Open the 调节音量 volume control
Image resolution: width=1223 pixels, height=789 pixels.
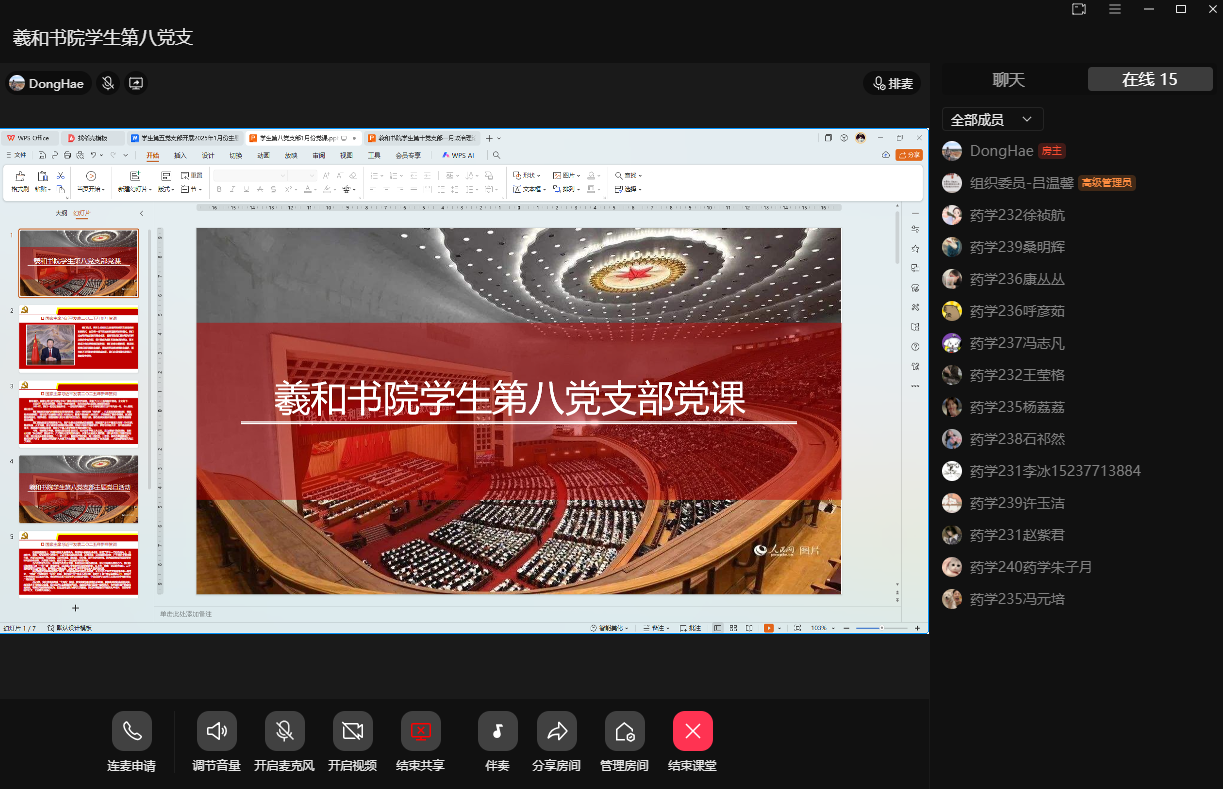(216, 731)
